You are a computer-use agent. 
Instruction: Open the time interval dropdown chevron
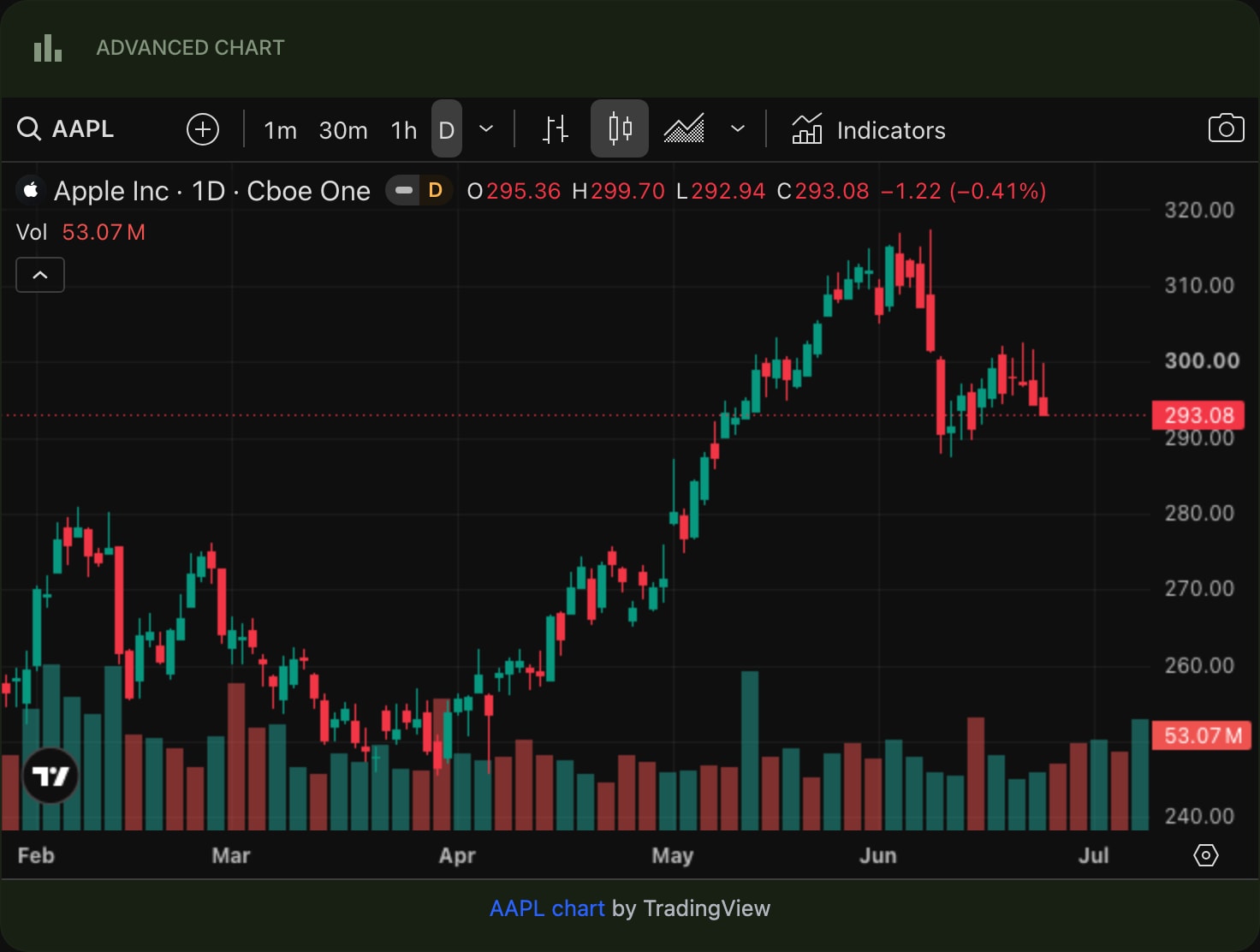[486, 129]
